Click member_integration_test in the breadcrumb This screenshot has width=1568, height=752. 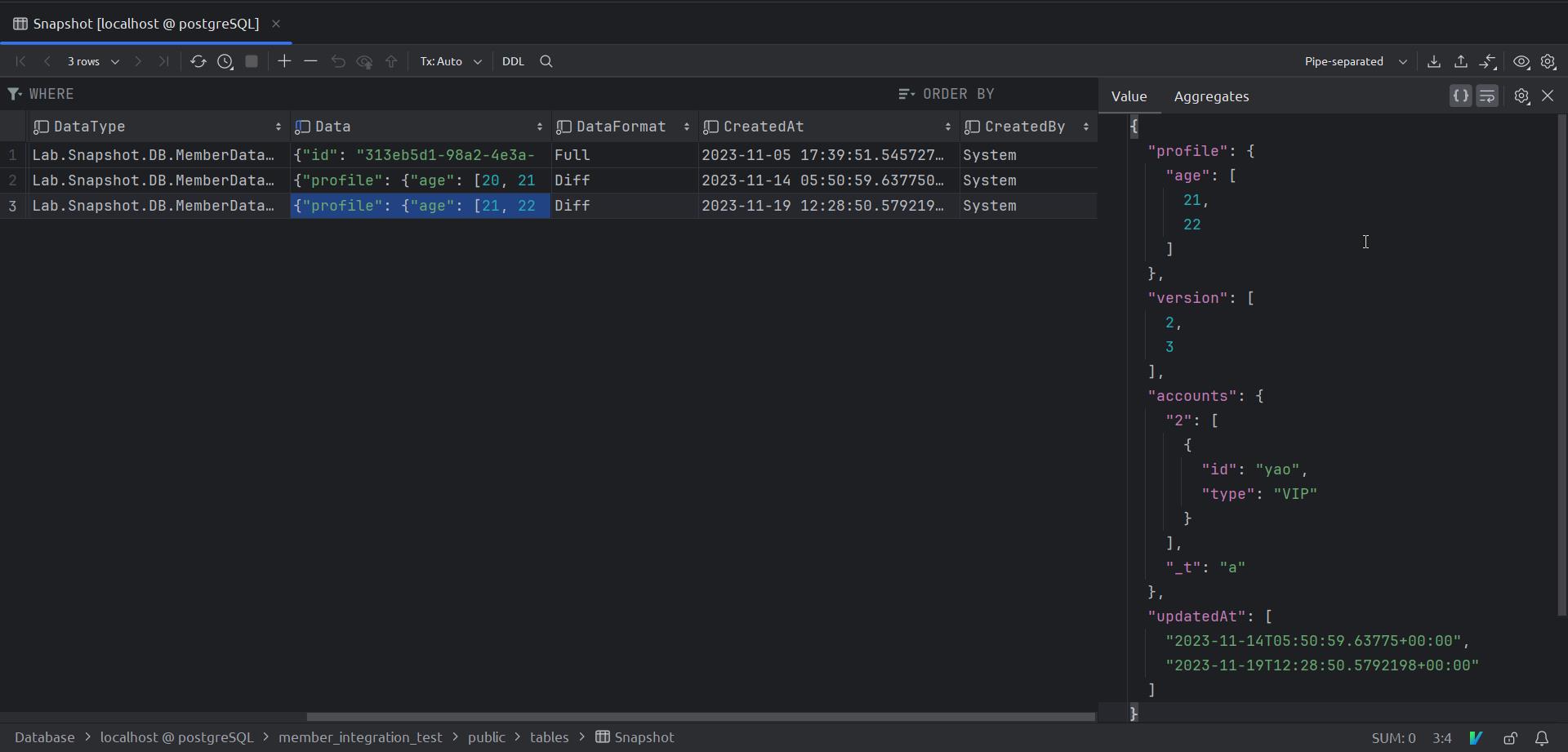point(360,737)
